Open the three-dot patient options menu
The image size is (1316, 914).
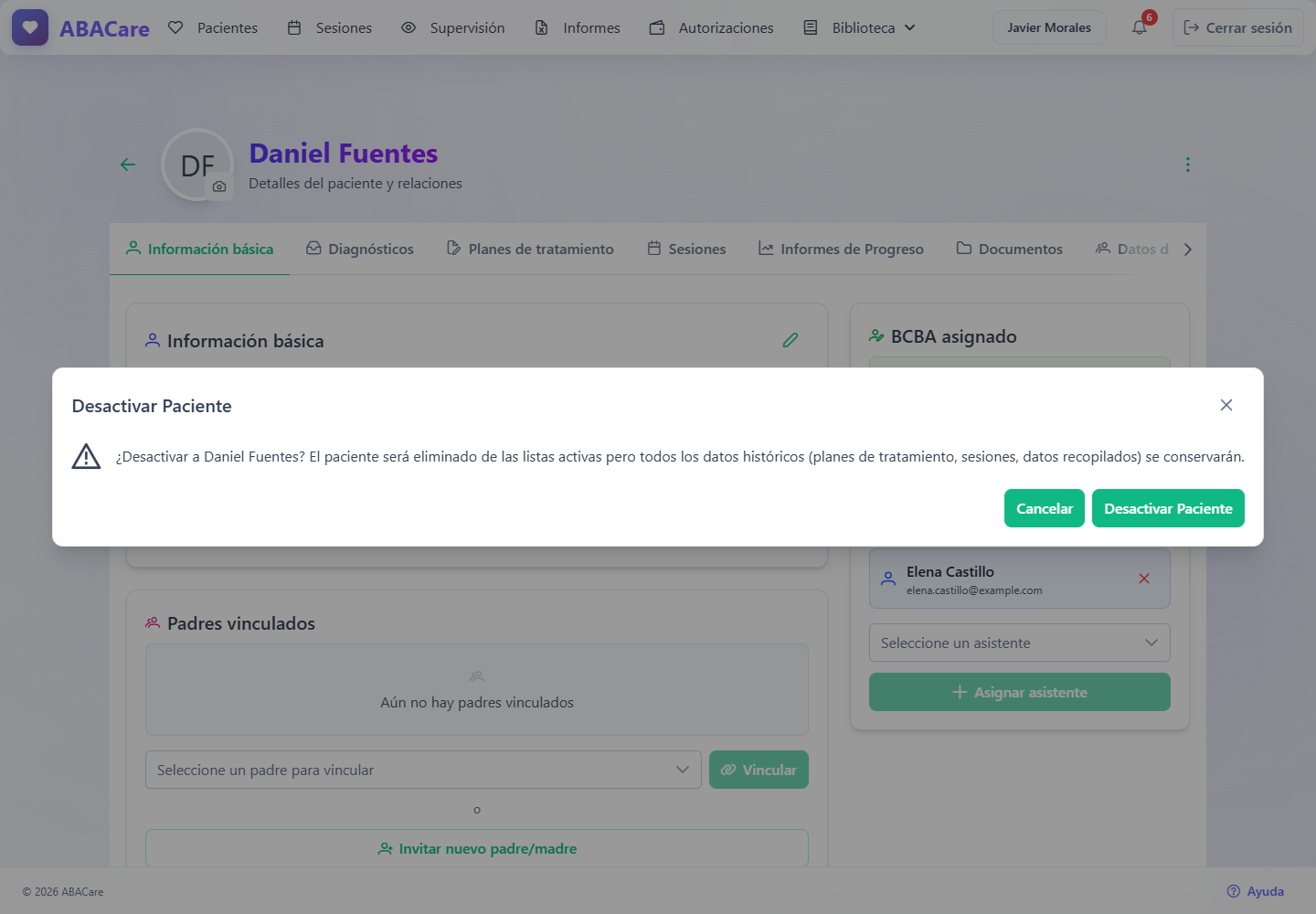pos(1188,165)
